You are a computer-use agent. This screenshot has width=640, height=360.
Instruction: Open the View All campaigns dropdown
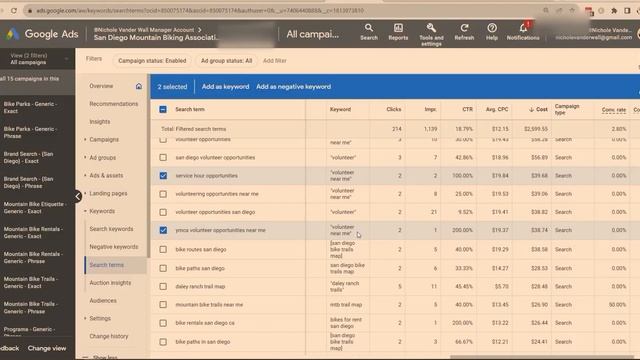point(38,59)
